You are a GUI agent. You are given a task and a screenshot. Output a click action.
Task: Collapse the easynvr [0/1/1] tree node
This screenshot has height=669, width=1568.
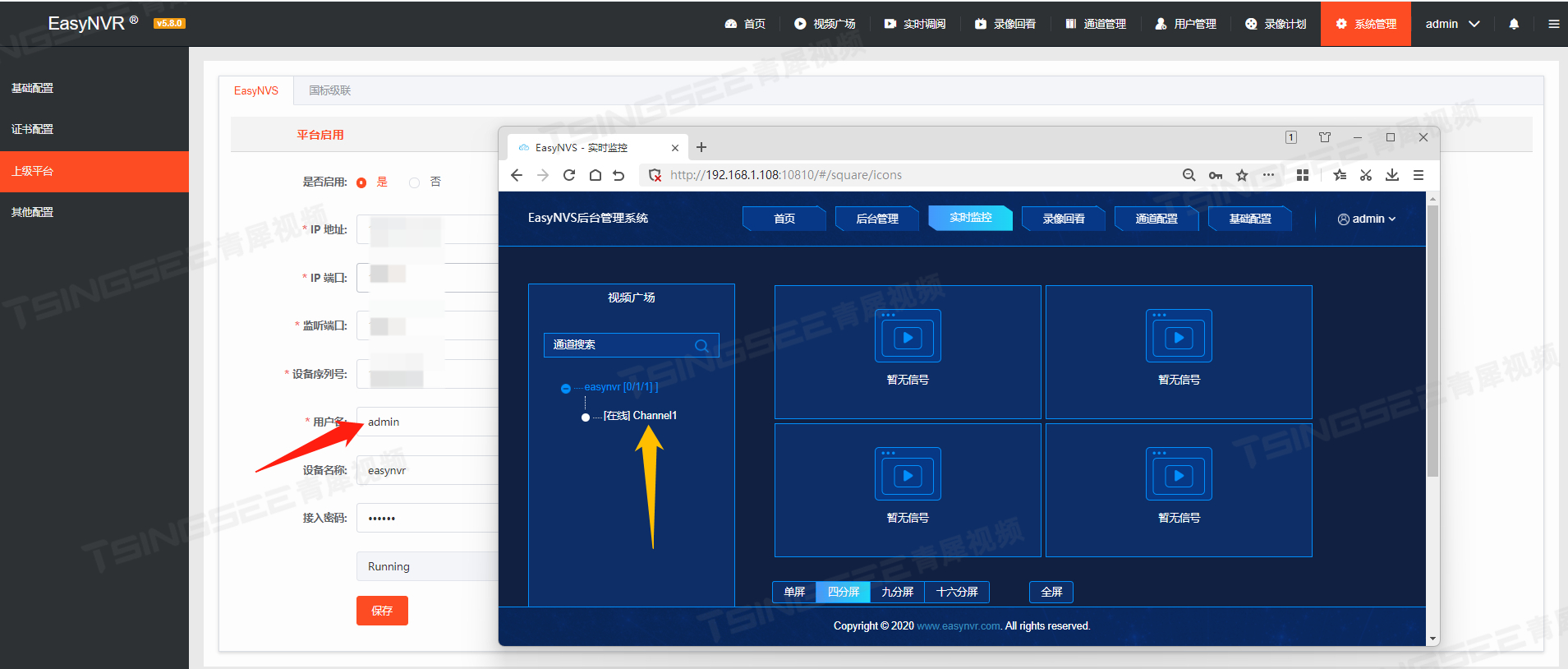pyautogui.click(x=566, y=389)
